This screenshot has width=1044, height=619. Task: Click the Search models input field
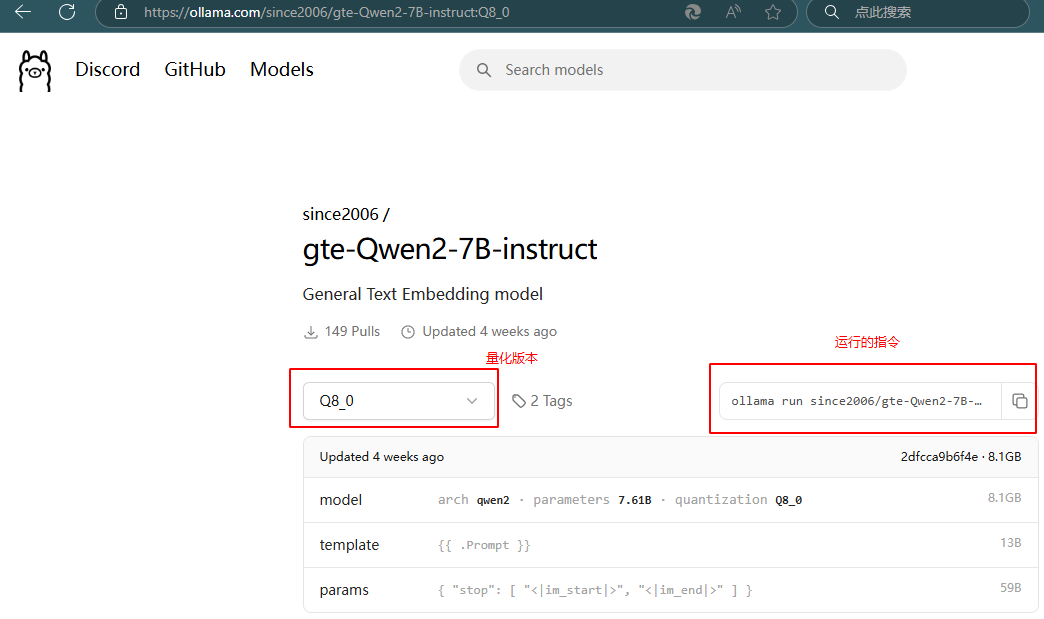pyautogui.click(x=682, y=70)
